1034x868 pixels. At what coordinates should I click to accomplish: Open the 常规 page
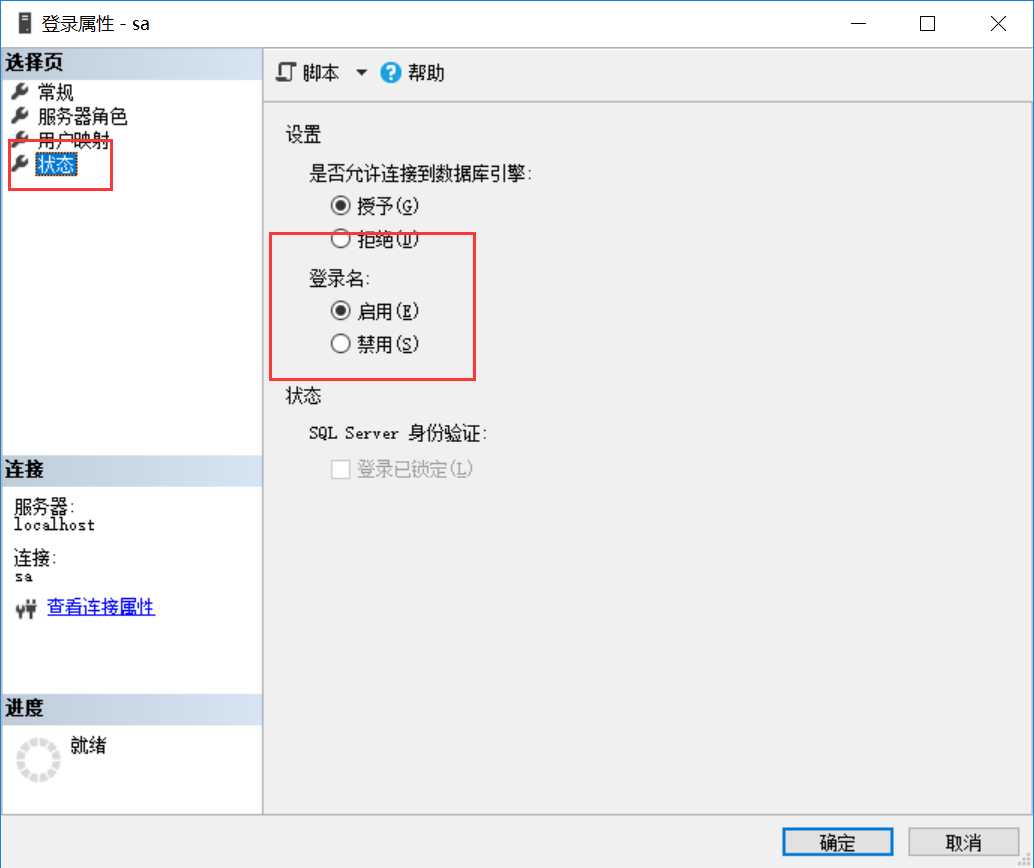55,92
